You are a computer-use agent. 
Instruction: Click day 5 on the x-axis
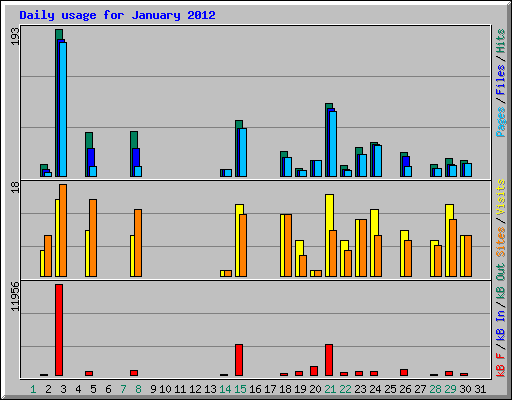93,389
